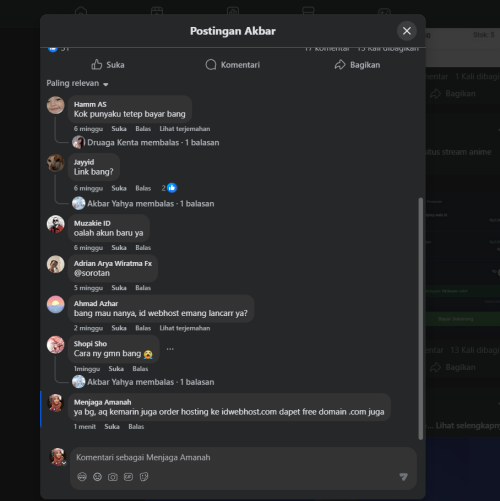Open Jayyid profile avatar
This screenshot has height=501, width=500.
(55, 163)
